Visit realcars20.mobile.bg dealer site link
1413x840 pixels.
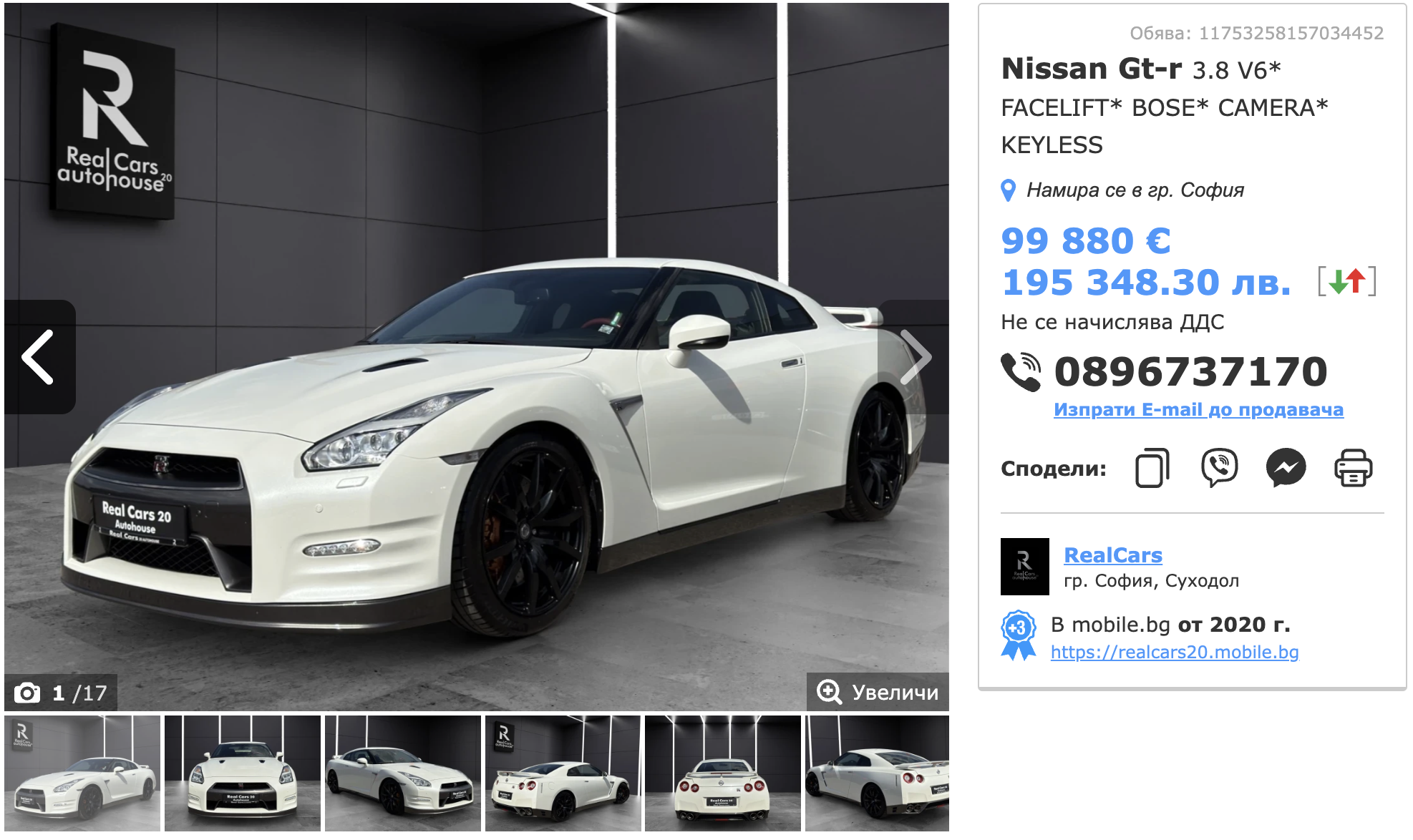(x=1175, y=652)
